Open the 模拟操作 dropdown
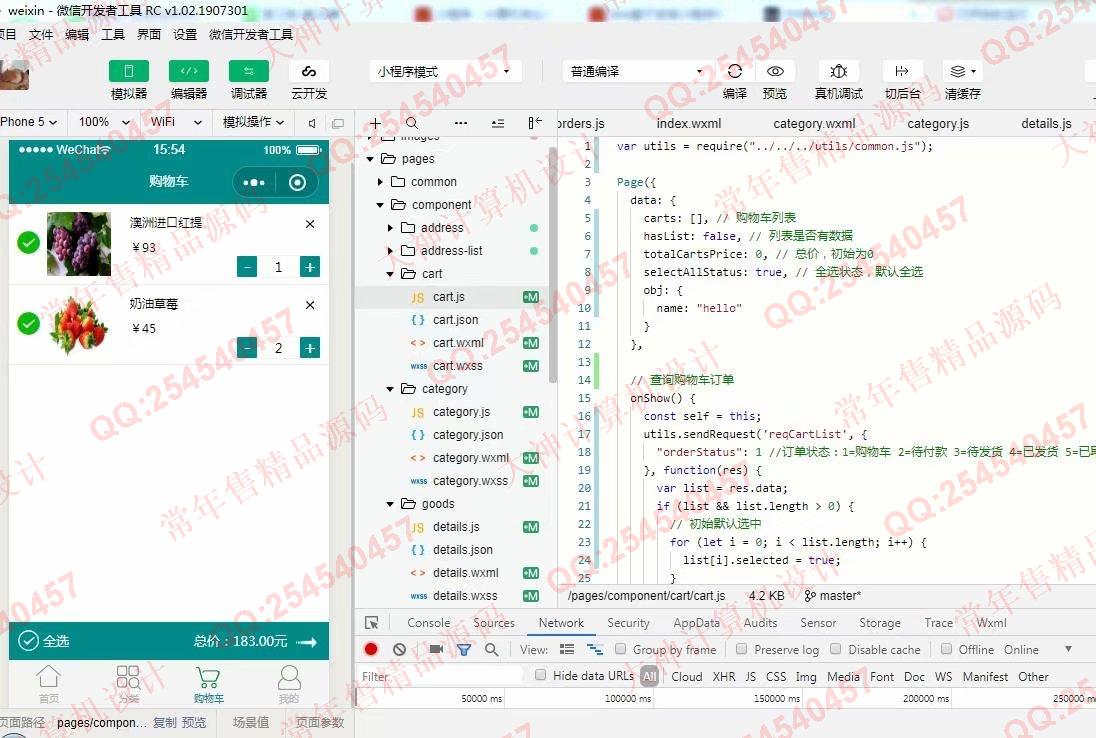This screenshot has width=1096, height=738. click(254, 122)
